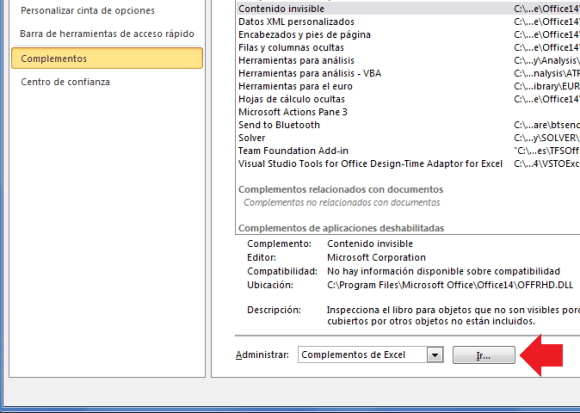This screenshot has height=413, width=580.
Task: Select Herramientas para el euro add-in
Action: [x=408, y=86]
